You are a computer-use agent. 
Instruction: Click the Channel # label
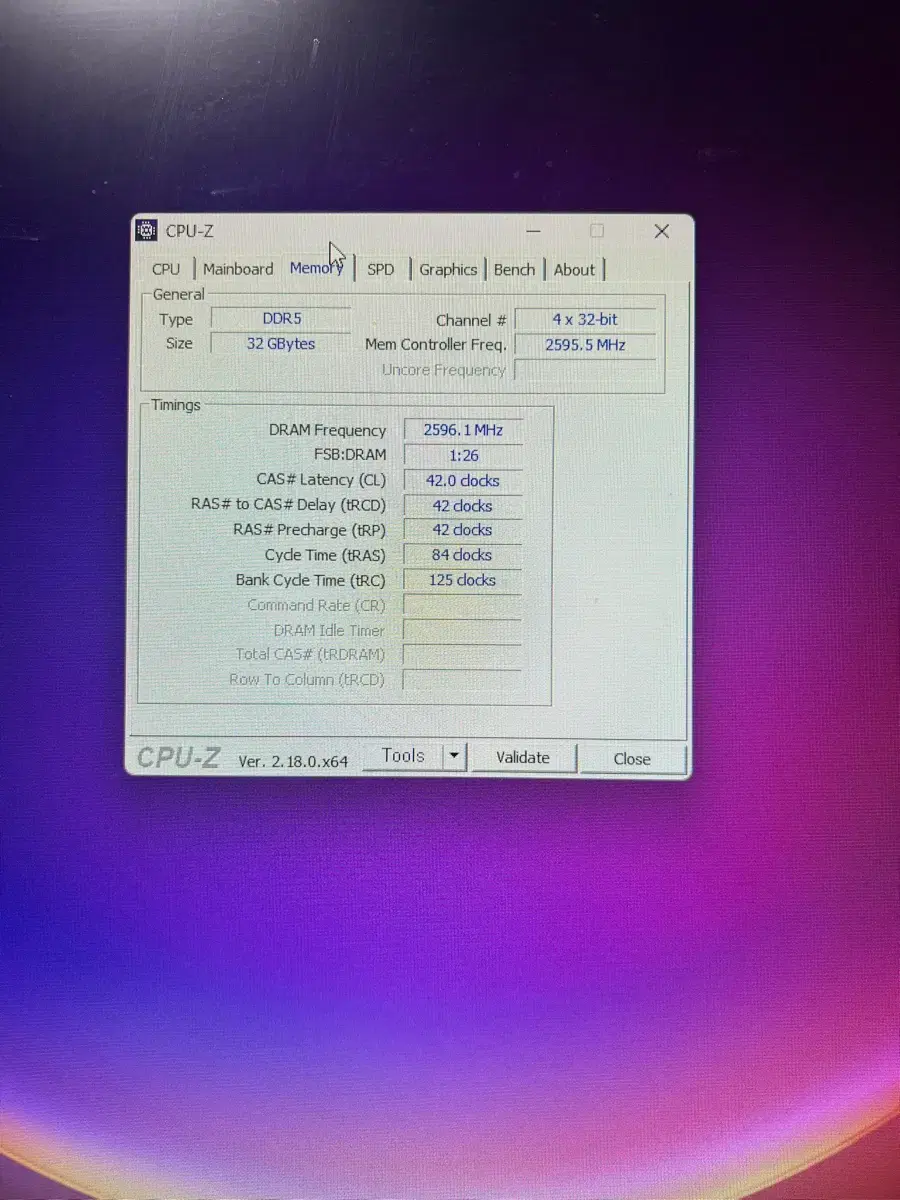point(471,320)
